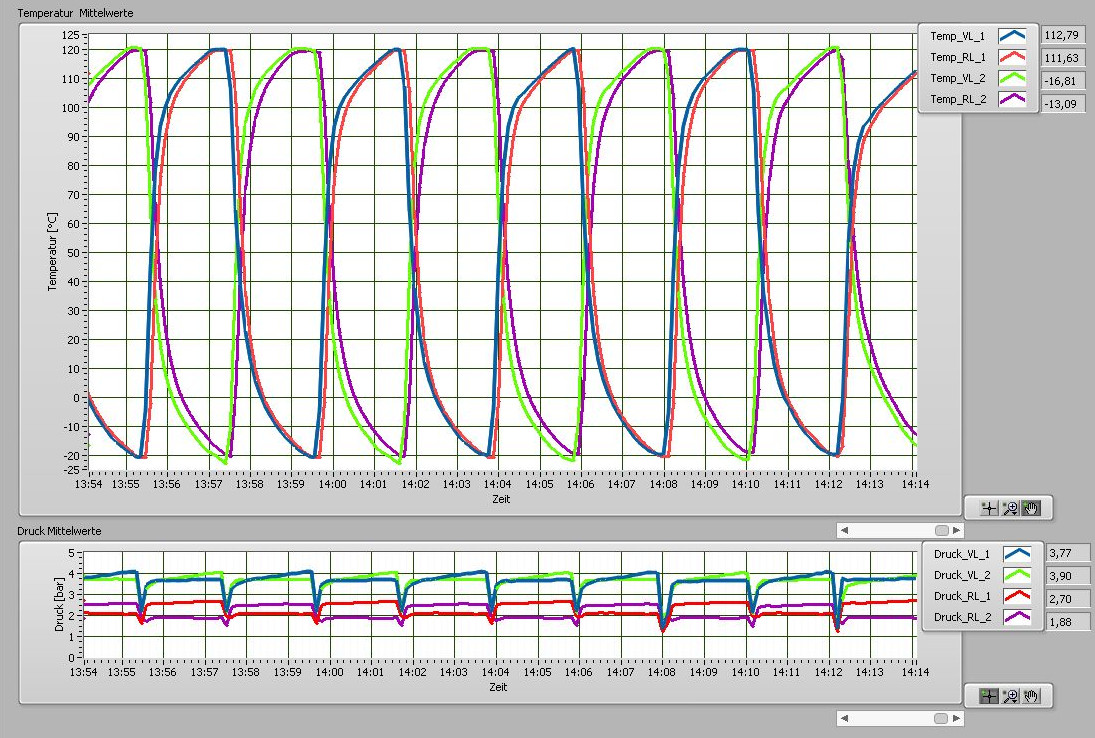
Task: Click the Druck_RL_2 purple plot sample icon
Action: (1017, 617)
